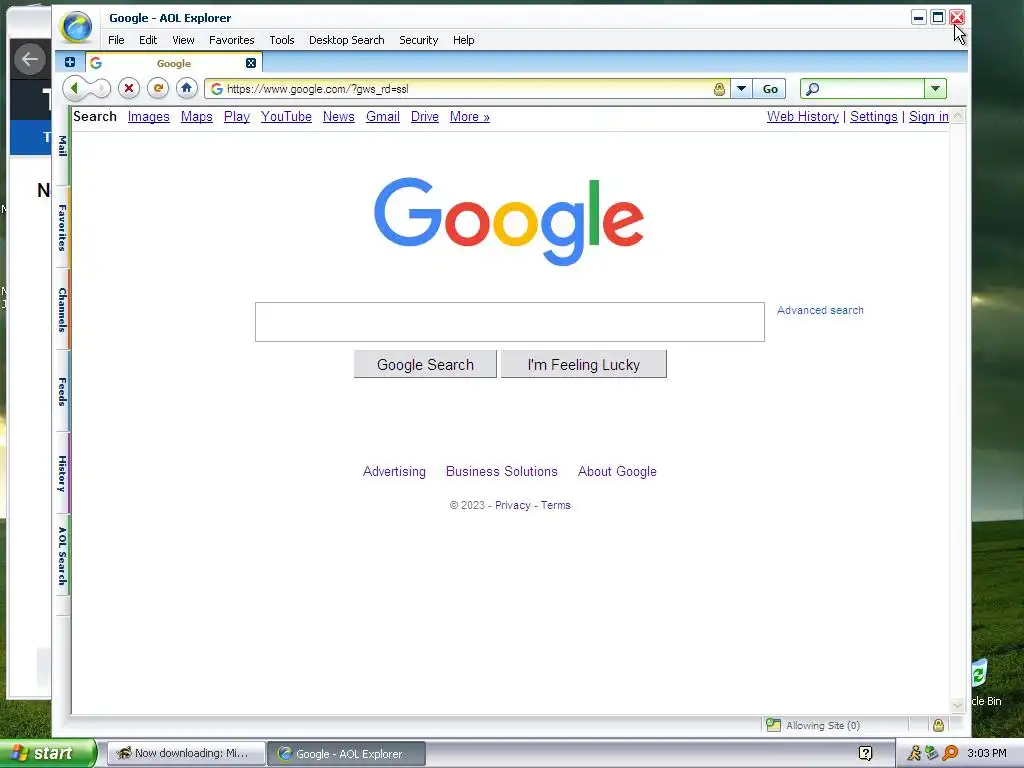This screenshot has height=768, width=1024.
Task: Click the Google logo
Action: (509, 221)
